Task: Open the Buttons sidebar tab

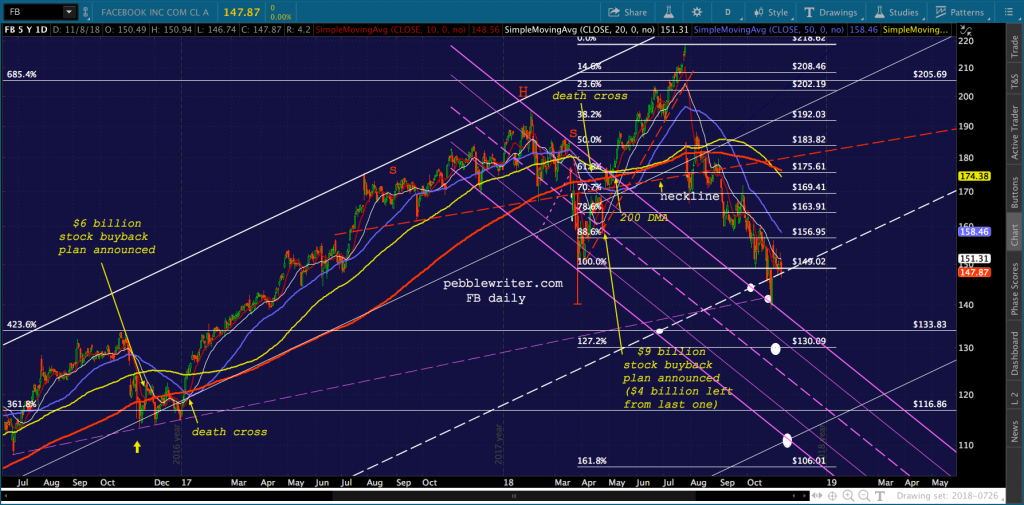Action: (1016, 190)
